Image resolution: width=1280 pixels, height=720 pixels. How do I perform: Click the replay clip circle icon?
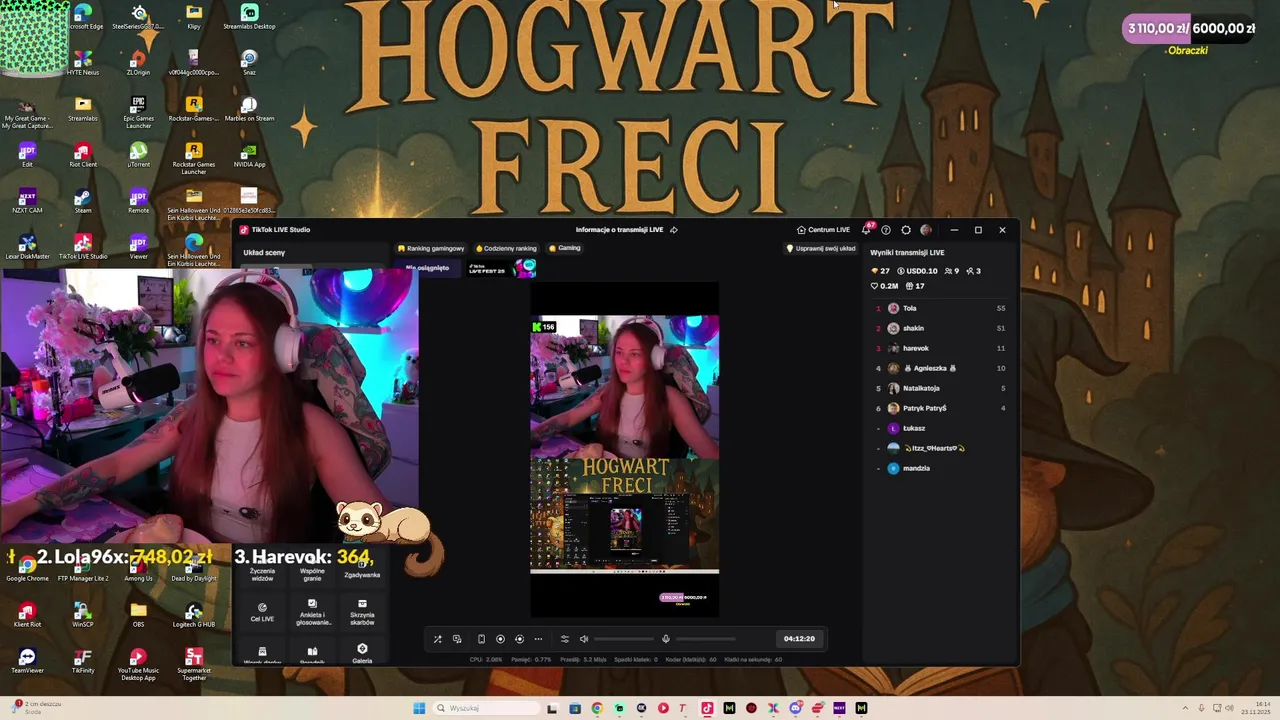519,639
